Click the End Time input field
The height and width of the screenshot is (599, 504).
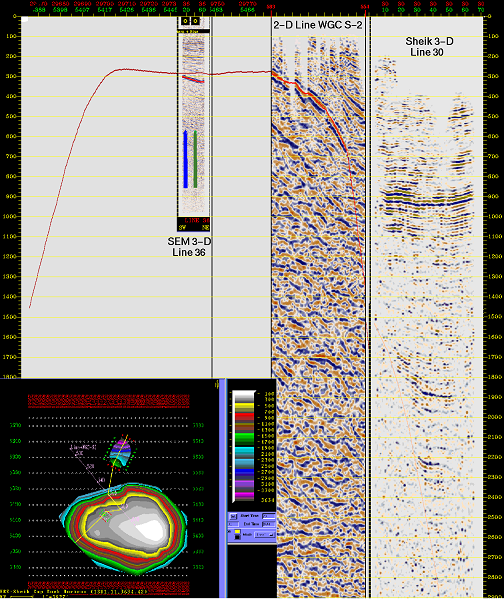point(269,524)
